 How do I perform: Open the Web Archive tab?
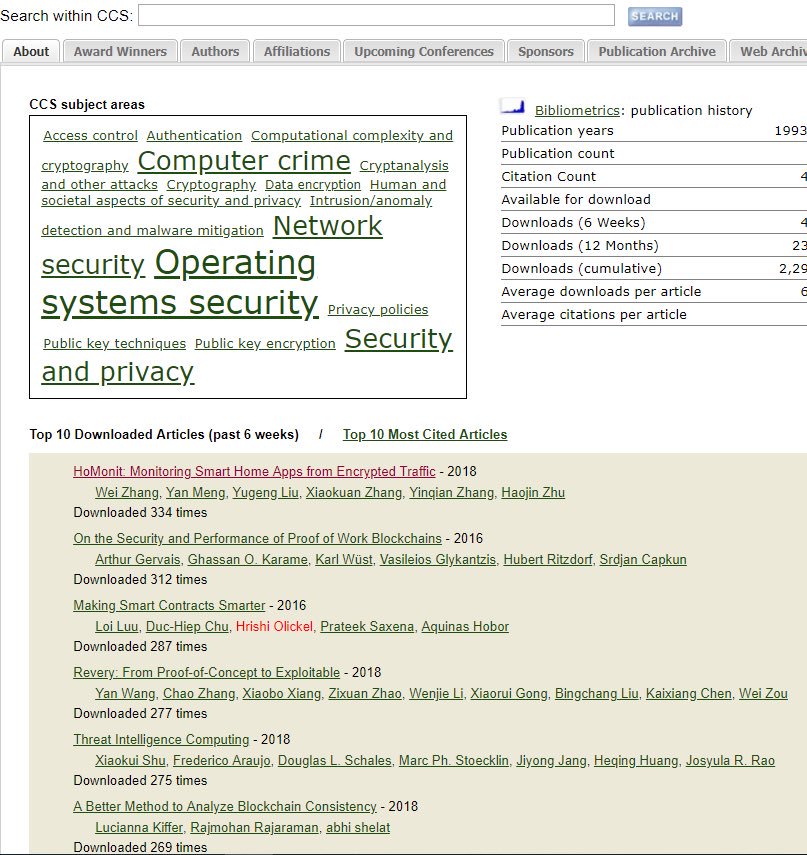(769, 51)
